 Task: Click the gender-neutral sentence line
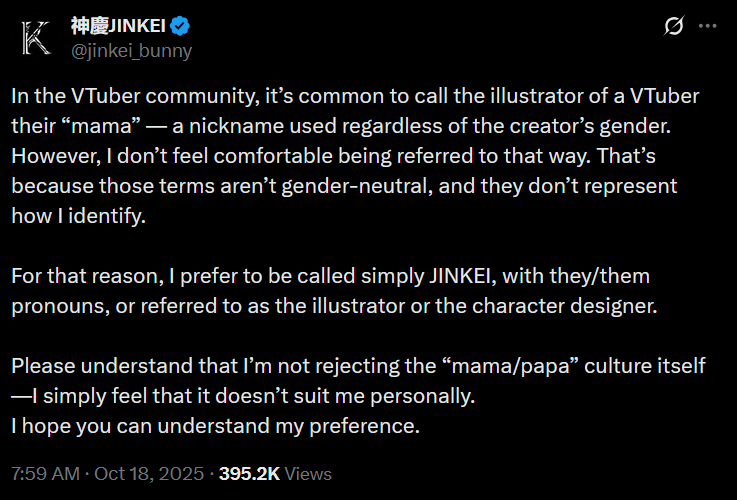344,186
